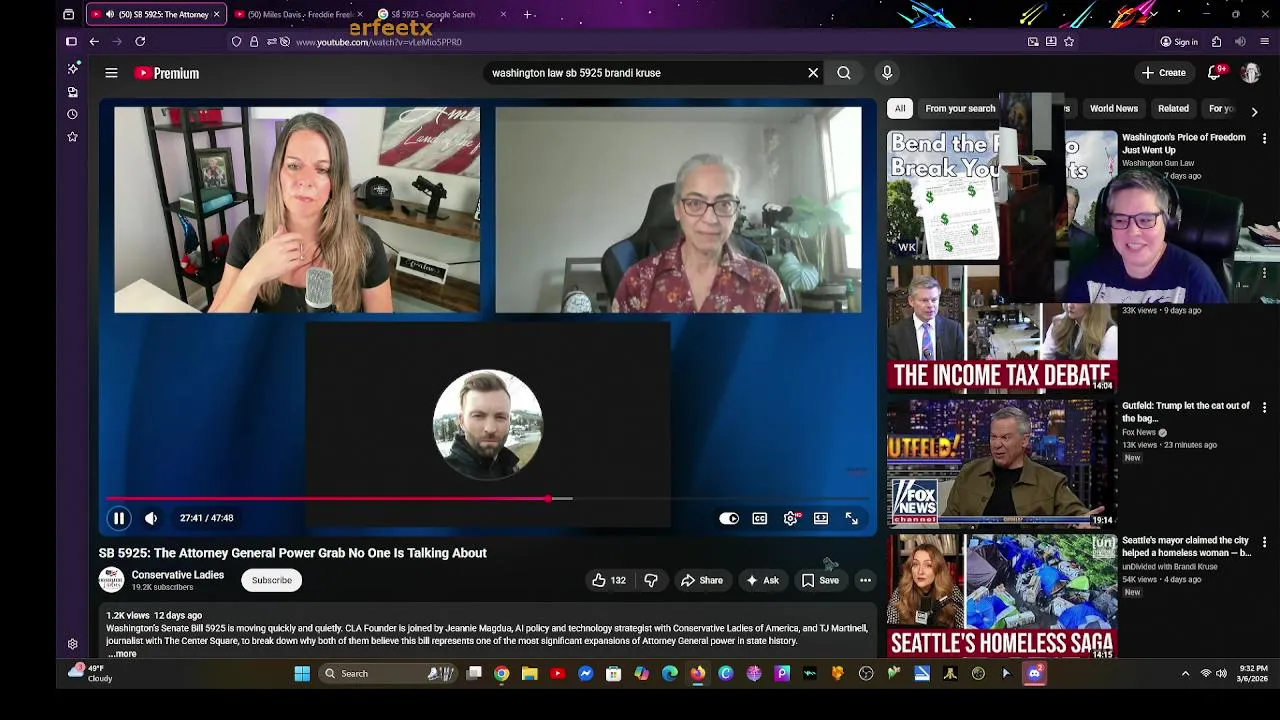Toggle the autoplay switch in the player

[729, 518]
